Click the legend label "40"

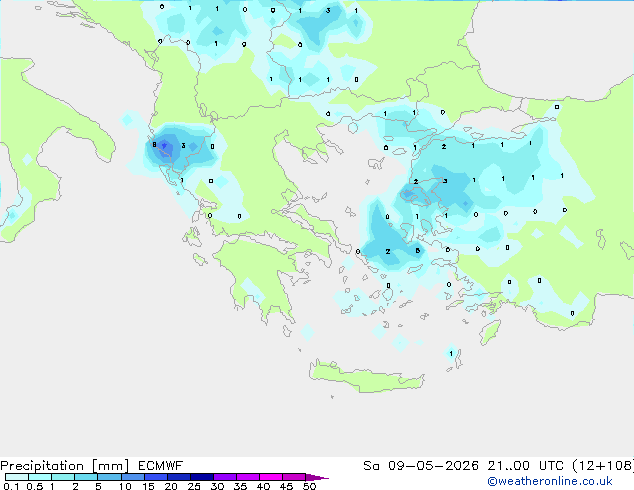(263, 486)
